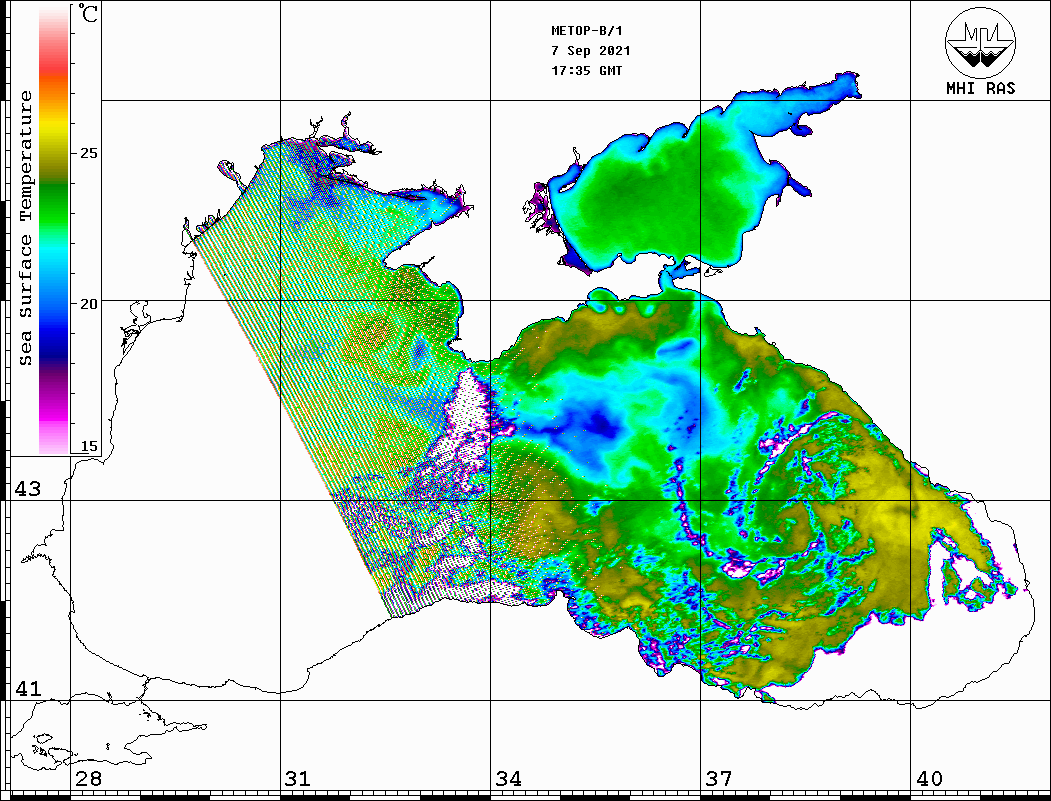Click the temperature color scale bar

coord(54,231)
